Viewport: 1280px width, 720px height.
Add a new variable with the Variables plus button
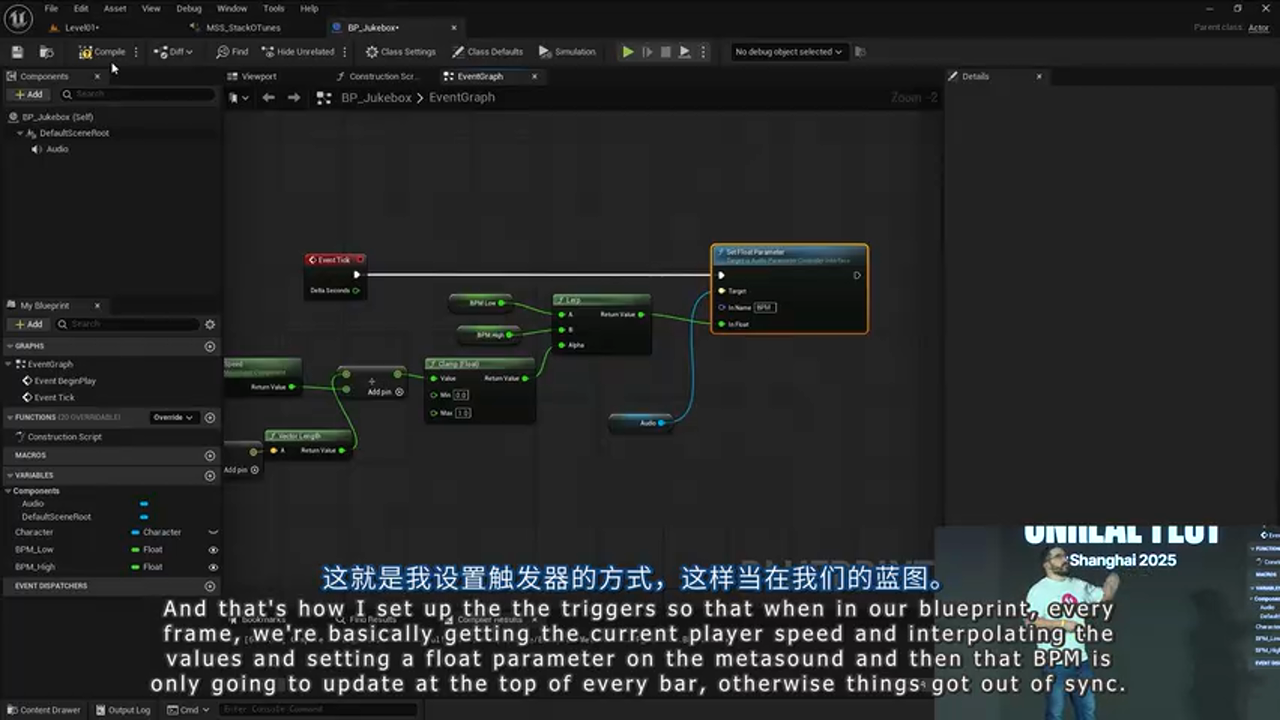(x=210, y=475)
